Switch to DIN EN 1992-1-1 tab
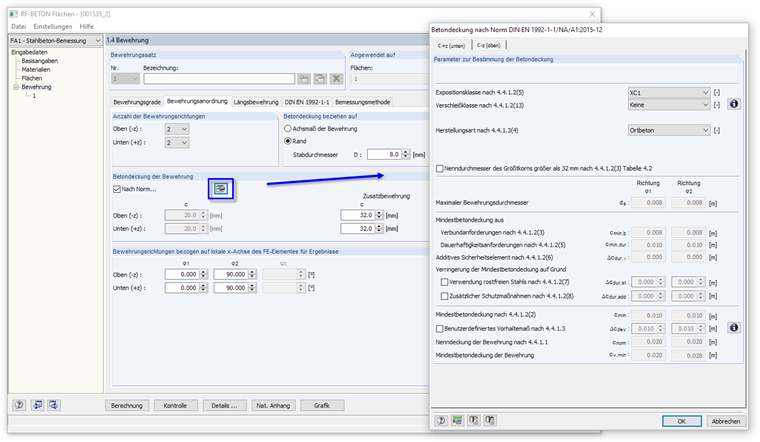This screenshot has width=760, height=442. (x=307, y=102)
